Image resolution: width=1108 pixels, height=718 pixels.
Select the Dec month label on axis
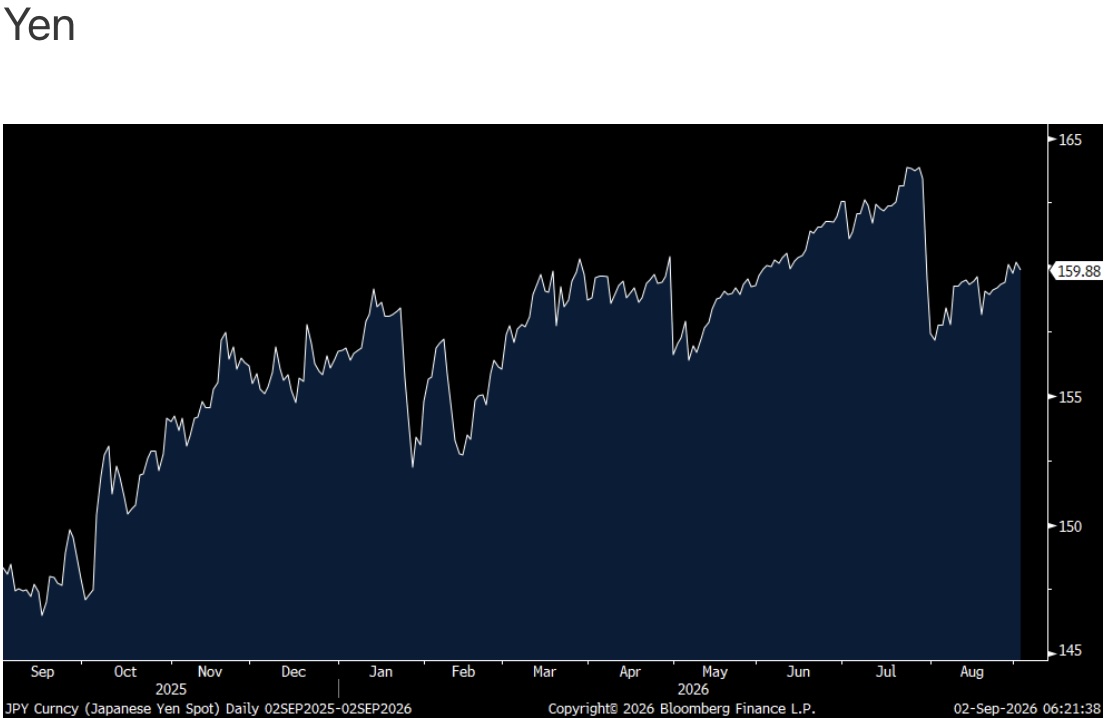point(293,671)
